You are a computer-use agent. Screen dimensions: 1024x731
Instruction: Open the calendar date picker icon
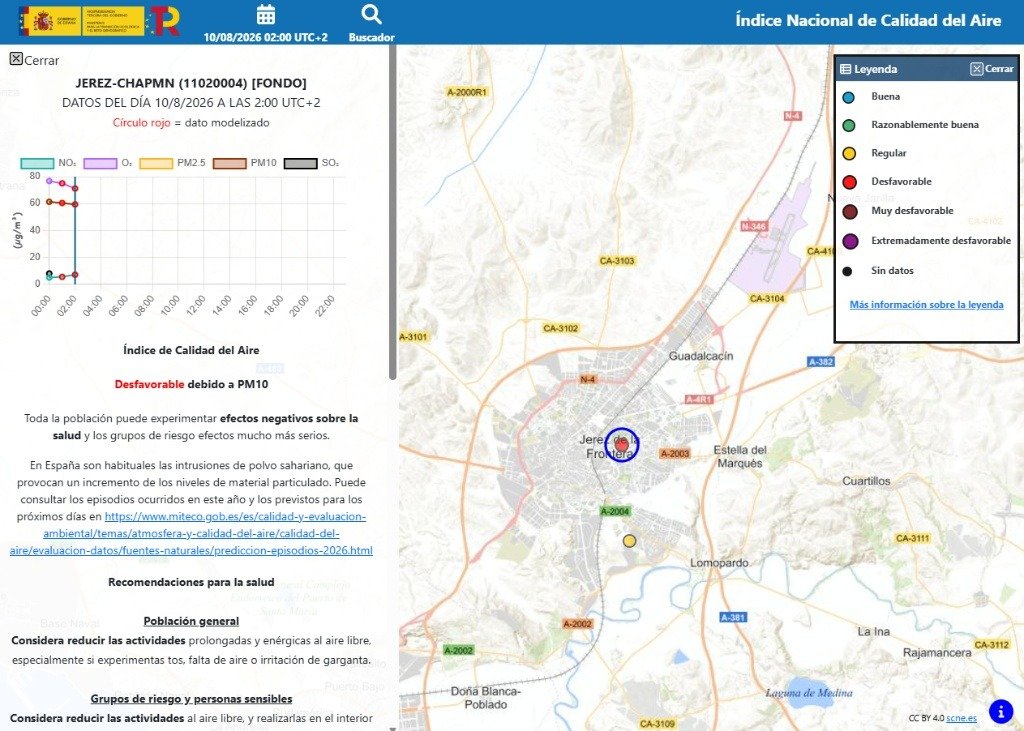pos(266,14)
